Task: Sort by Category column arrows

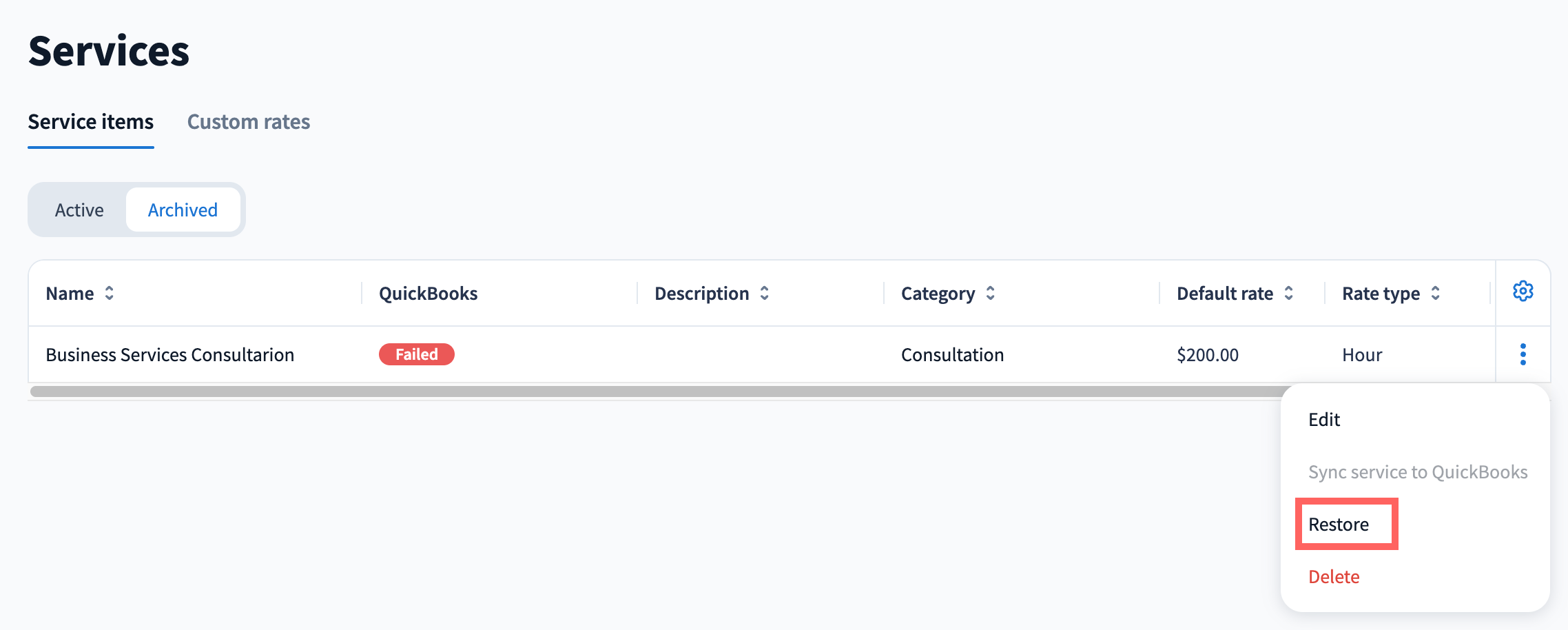Action: [990, 294]
